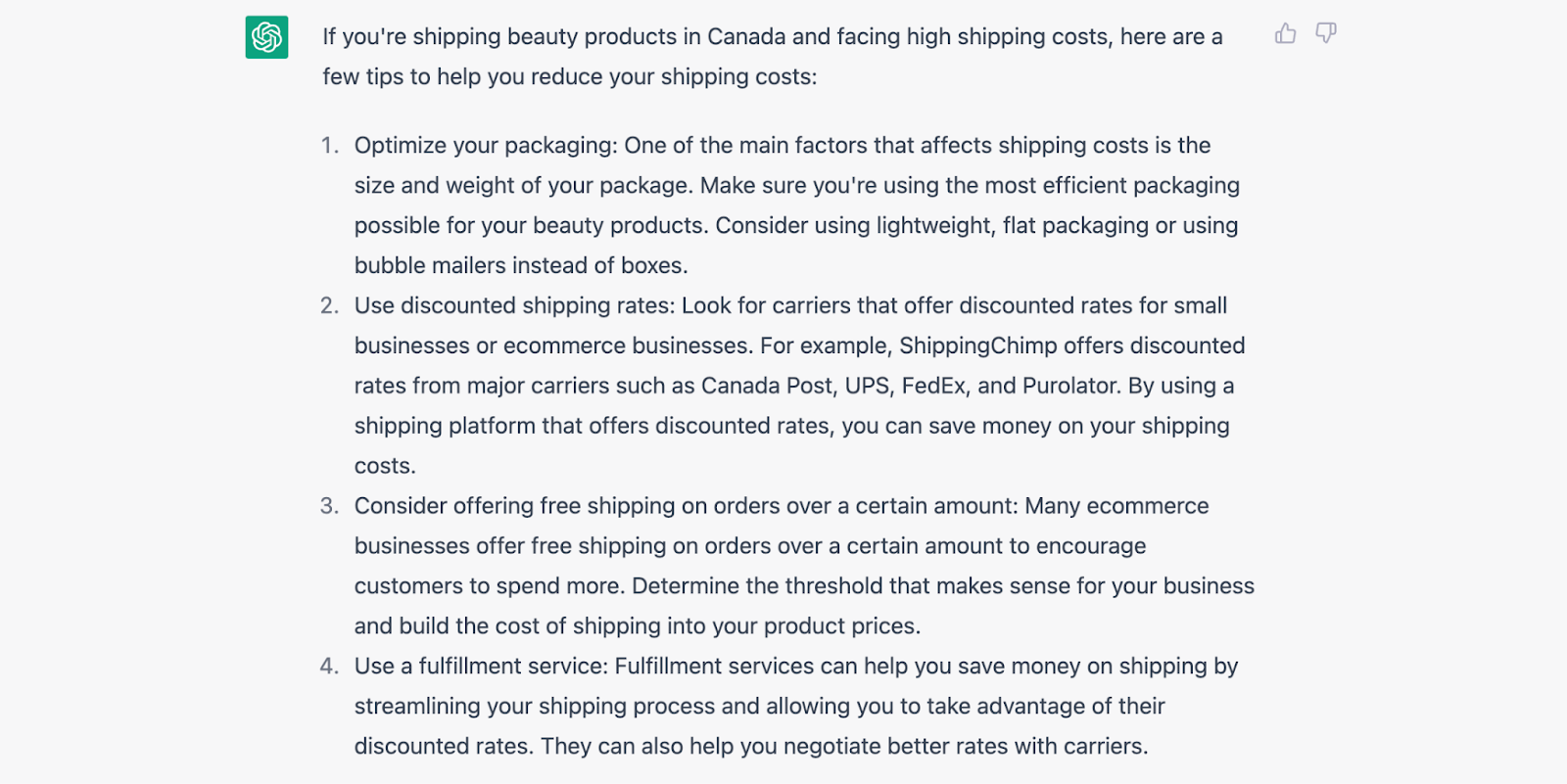1567x784 pixels.
Task: Click the word 'ShippingChimp' in tip two
Action: click(x=978, y=346)
